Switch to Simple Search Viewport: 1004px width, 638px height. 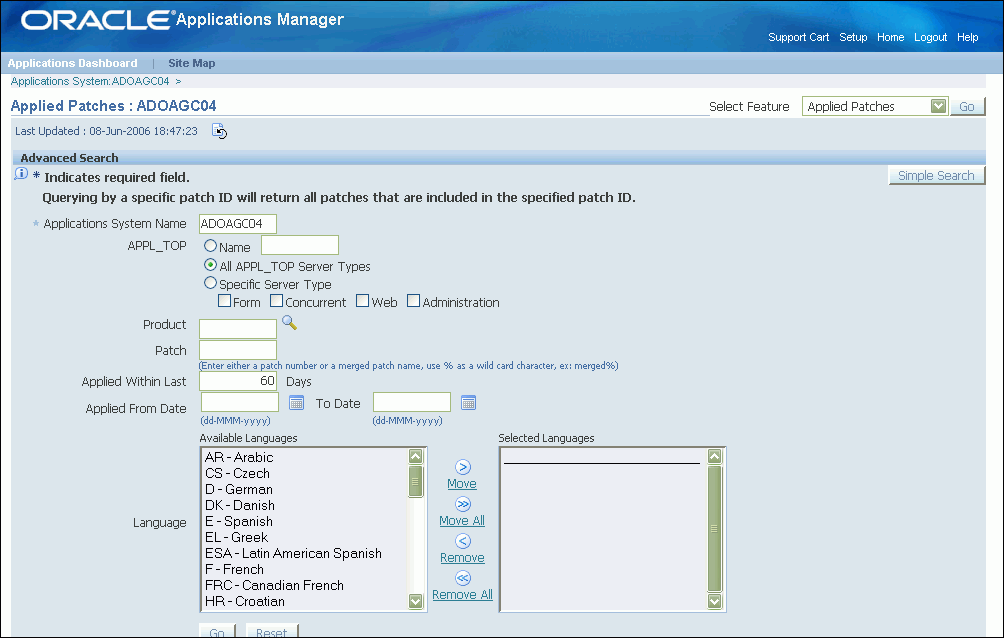pos(936,176)
